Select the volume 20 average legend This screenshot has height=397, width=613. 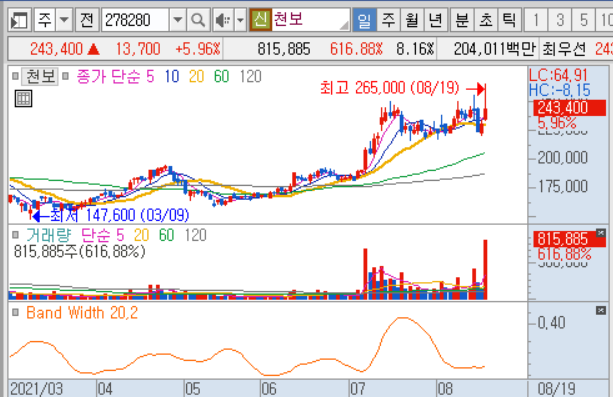[141, 235]
